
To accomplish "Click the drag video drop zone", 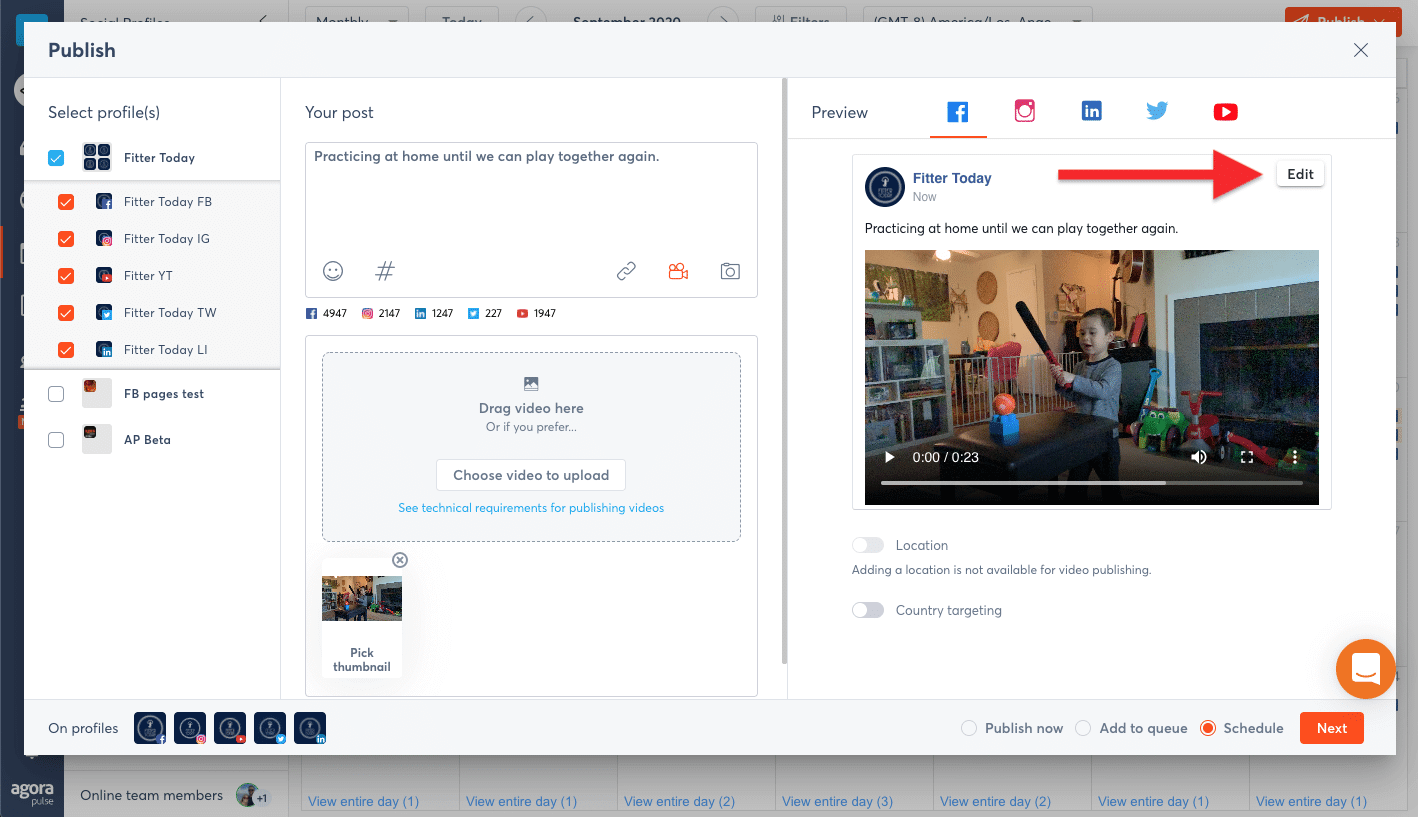I will click(531, 446).
